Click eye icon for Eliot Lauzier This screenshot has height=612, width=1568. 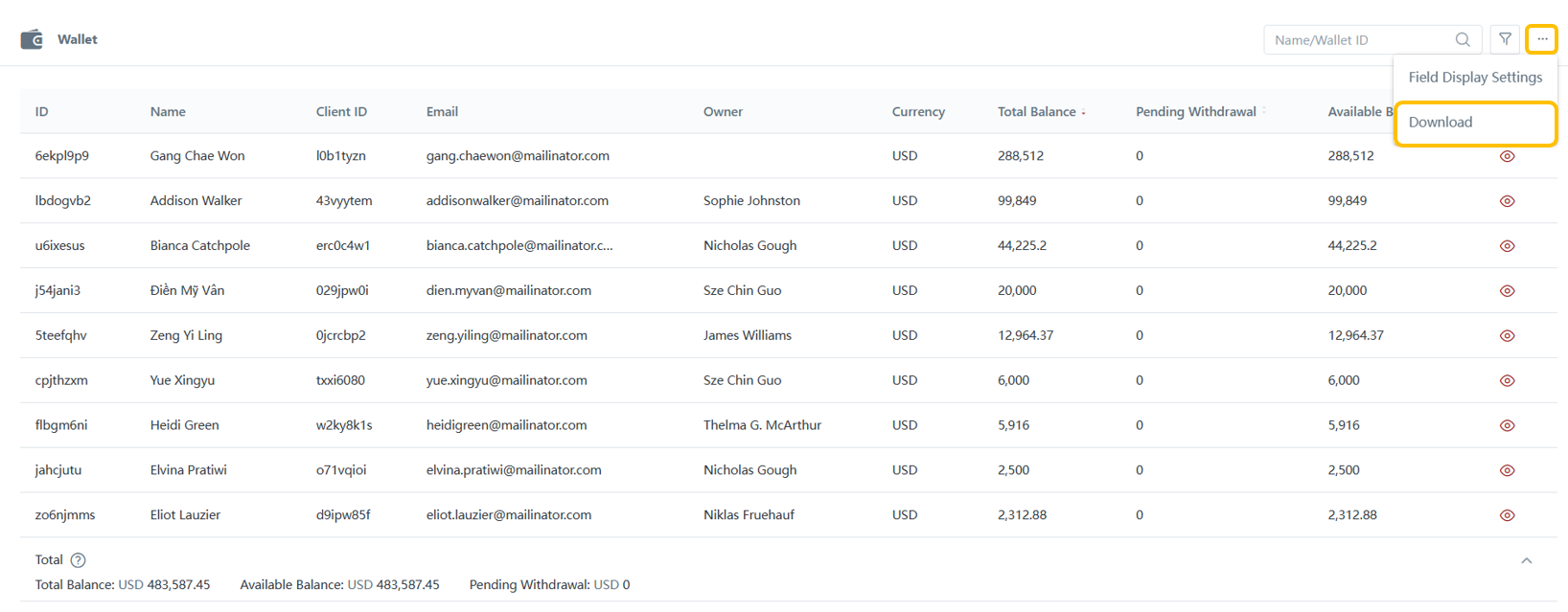point(1507,515)
